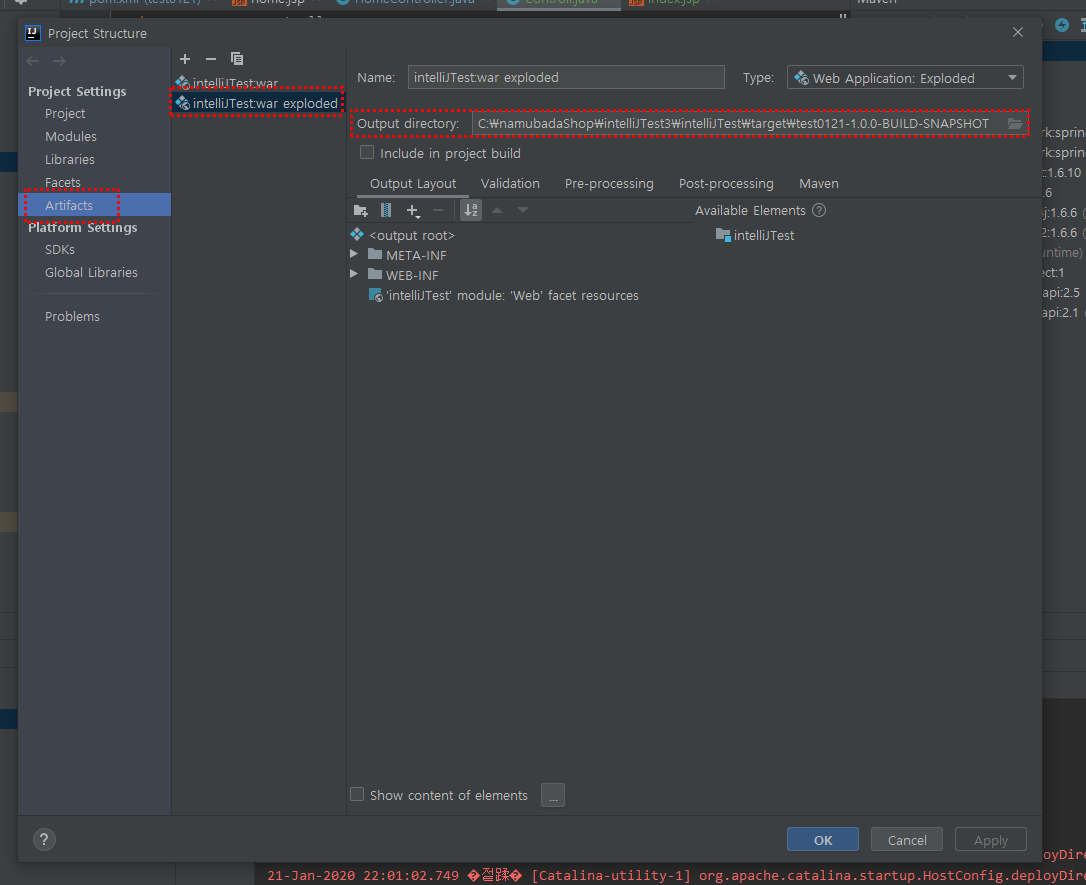This screenshot has height=885, width=1086.
Task: Click the OK button
Action: pos(823,839)
